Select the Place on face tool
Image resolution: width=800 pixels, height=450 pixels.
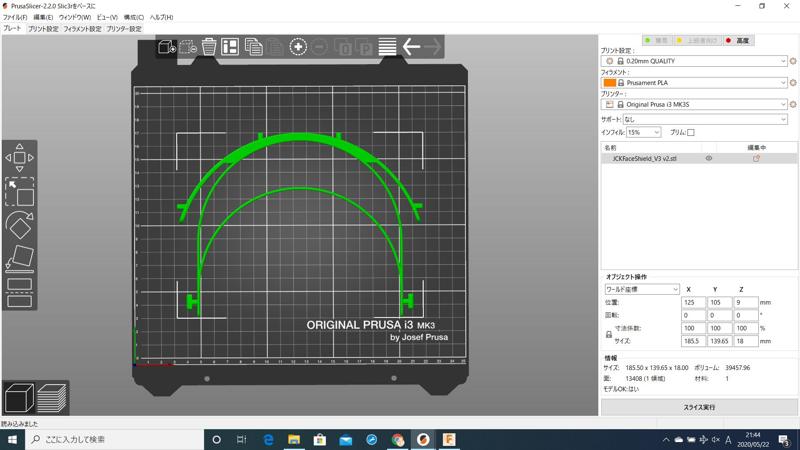point(19,258)
